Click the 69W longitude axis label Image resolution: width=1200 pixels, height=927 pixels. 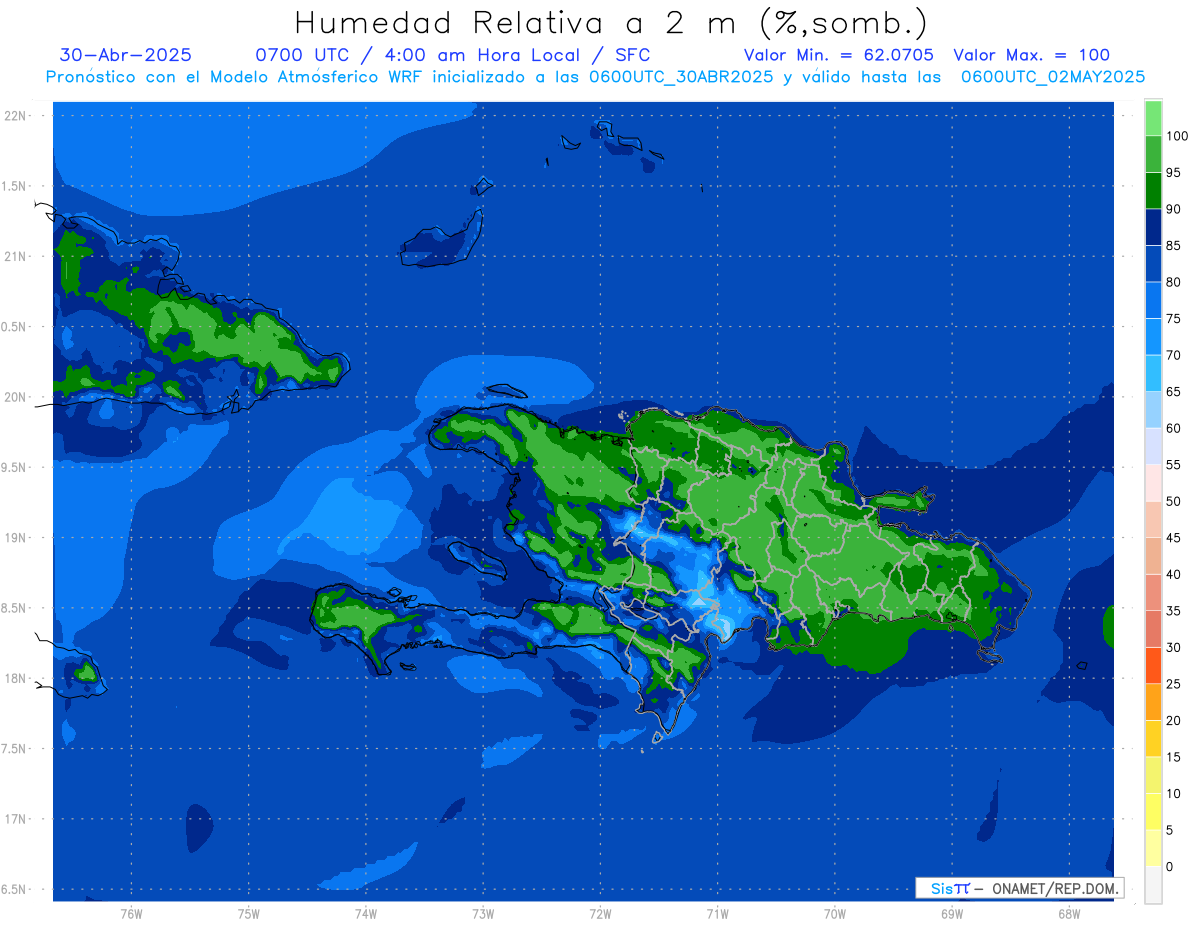click(x=952, y=914)
